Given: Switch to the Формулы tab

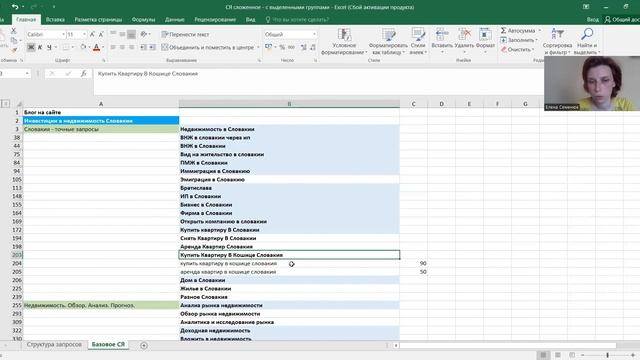Looking at the screenshot, I should point(143,20).
